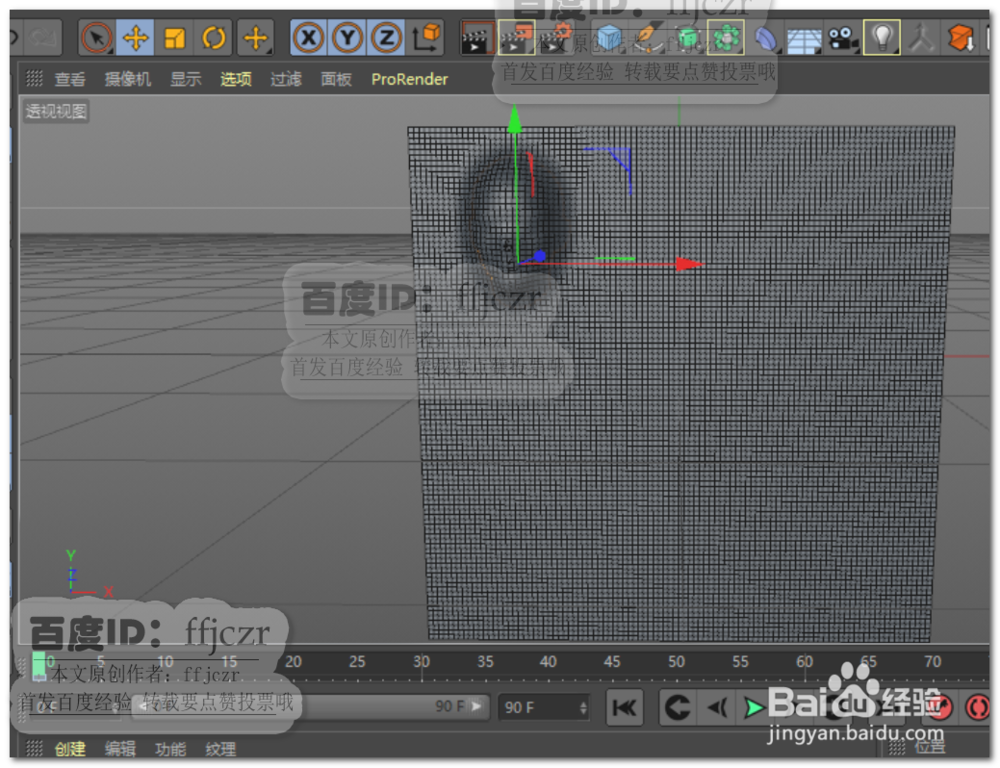The image size is (1000, 768).
Task: Toggle Z axis lock
Action: click(386, 38)
